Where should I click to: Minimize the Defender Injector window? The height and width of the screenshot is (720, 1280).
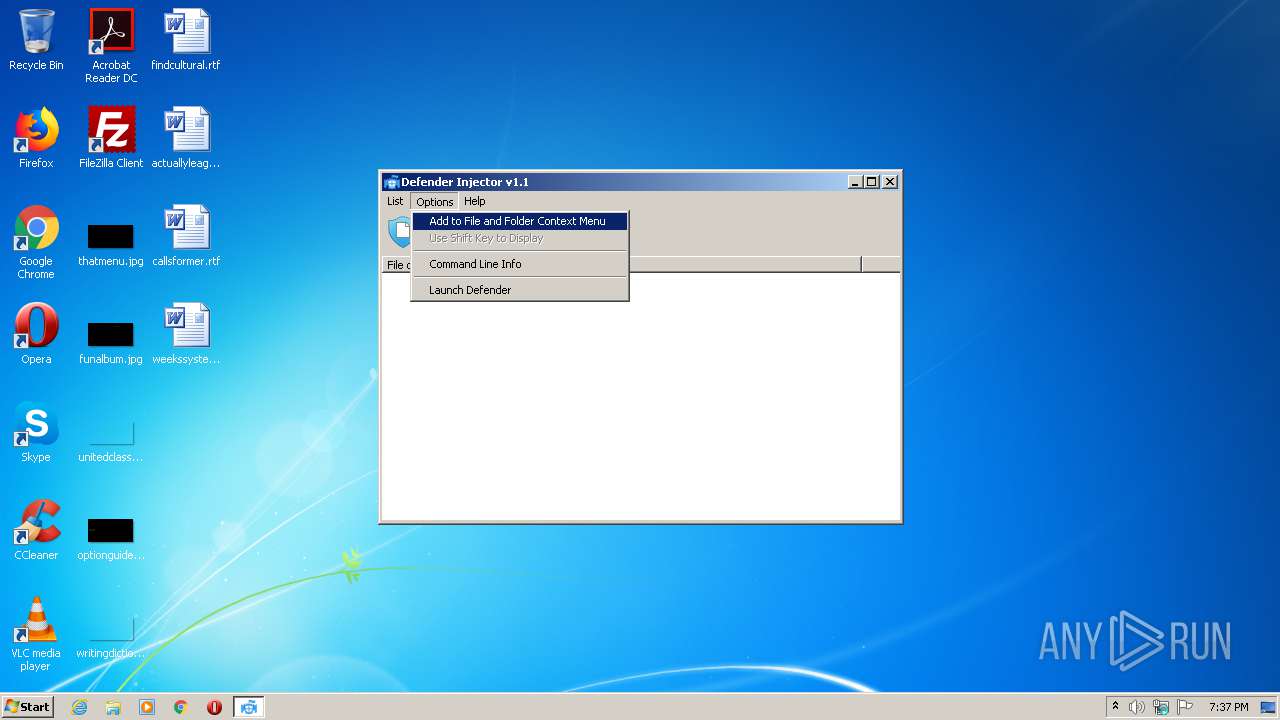(x=856, y=182)
